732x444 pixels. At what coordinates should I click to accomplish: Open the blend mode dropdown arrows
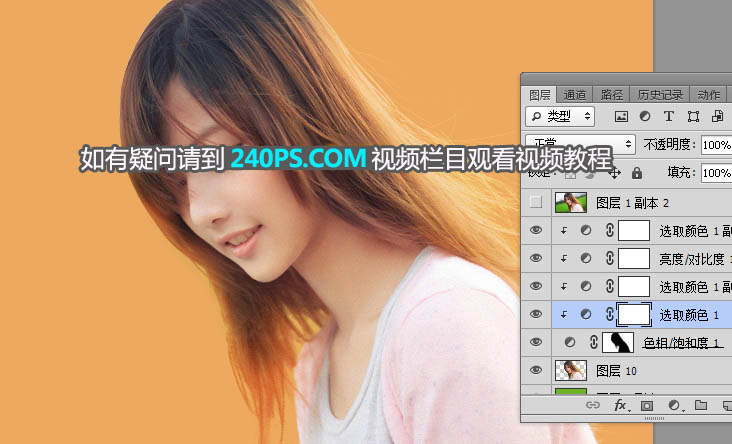[x=628, y=144]
